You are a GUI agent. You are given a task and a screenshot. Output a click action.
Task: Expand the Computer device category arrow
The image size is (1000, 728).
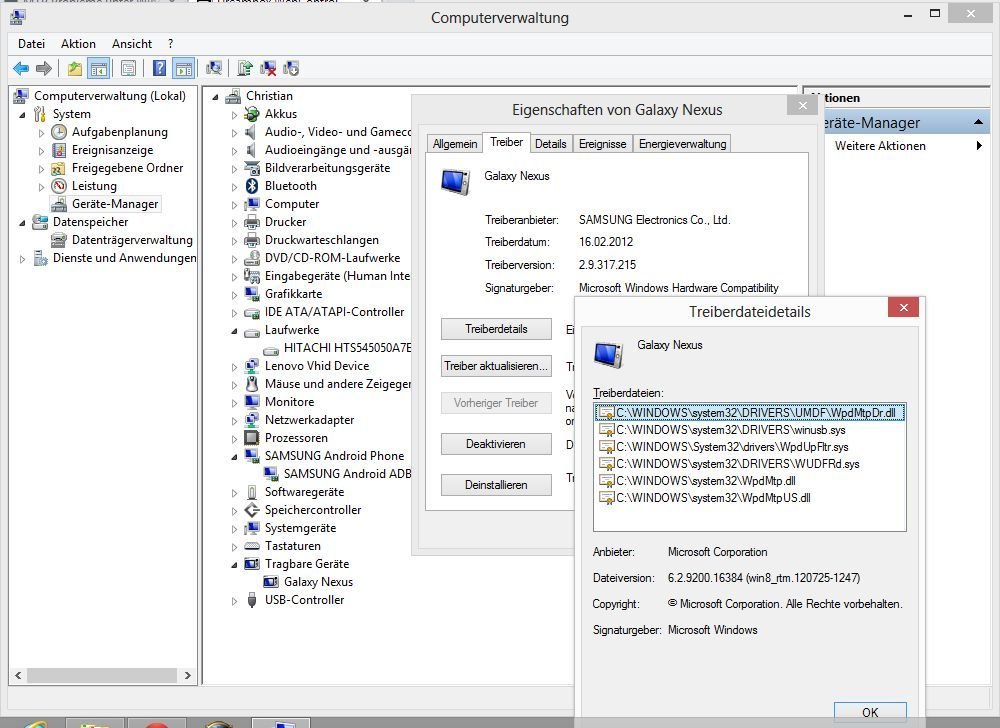pyautogui.click(x=234, y=205)
